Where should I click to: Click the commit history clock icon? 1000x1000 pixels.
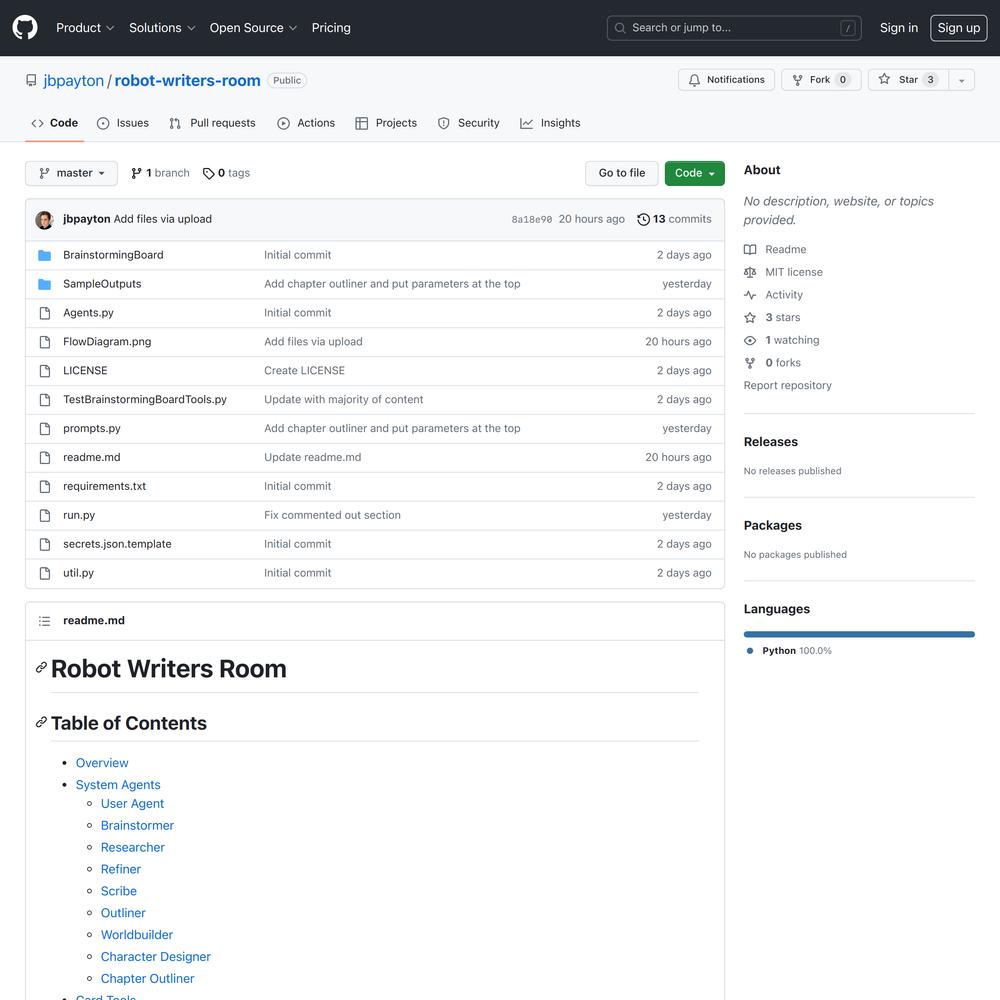[643, 219]
